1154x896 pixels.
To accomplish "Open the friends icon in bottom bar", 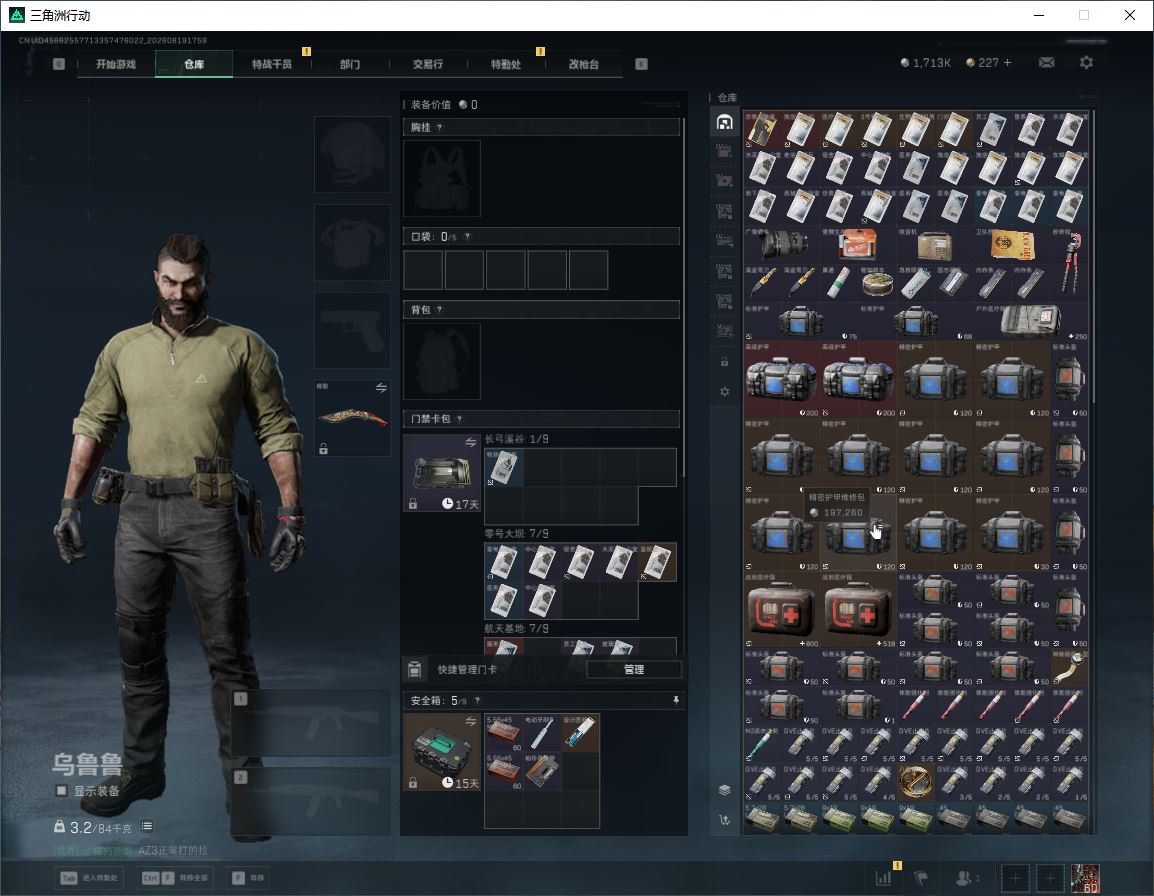I will point(967,878).
